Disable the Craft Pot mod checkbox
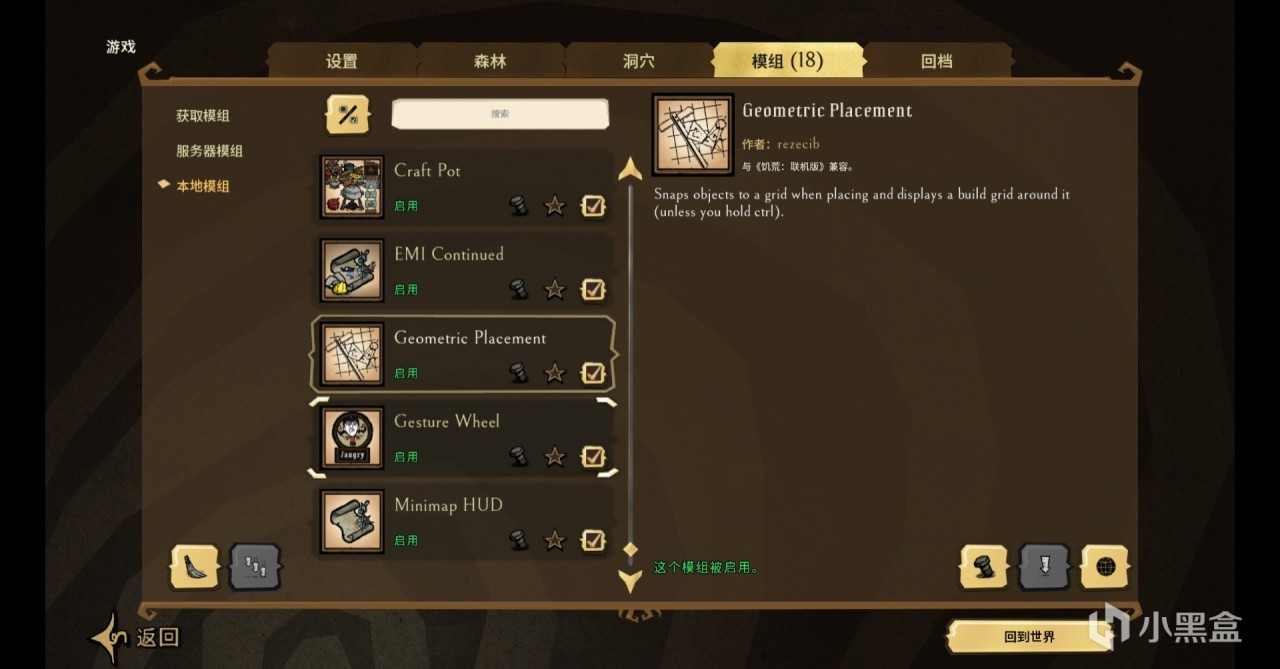 (x=593, y=206)
